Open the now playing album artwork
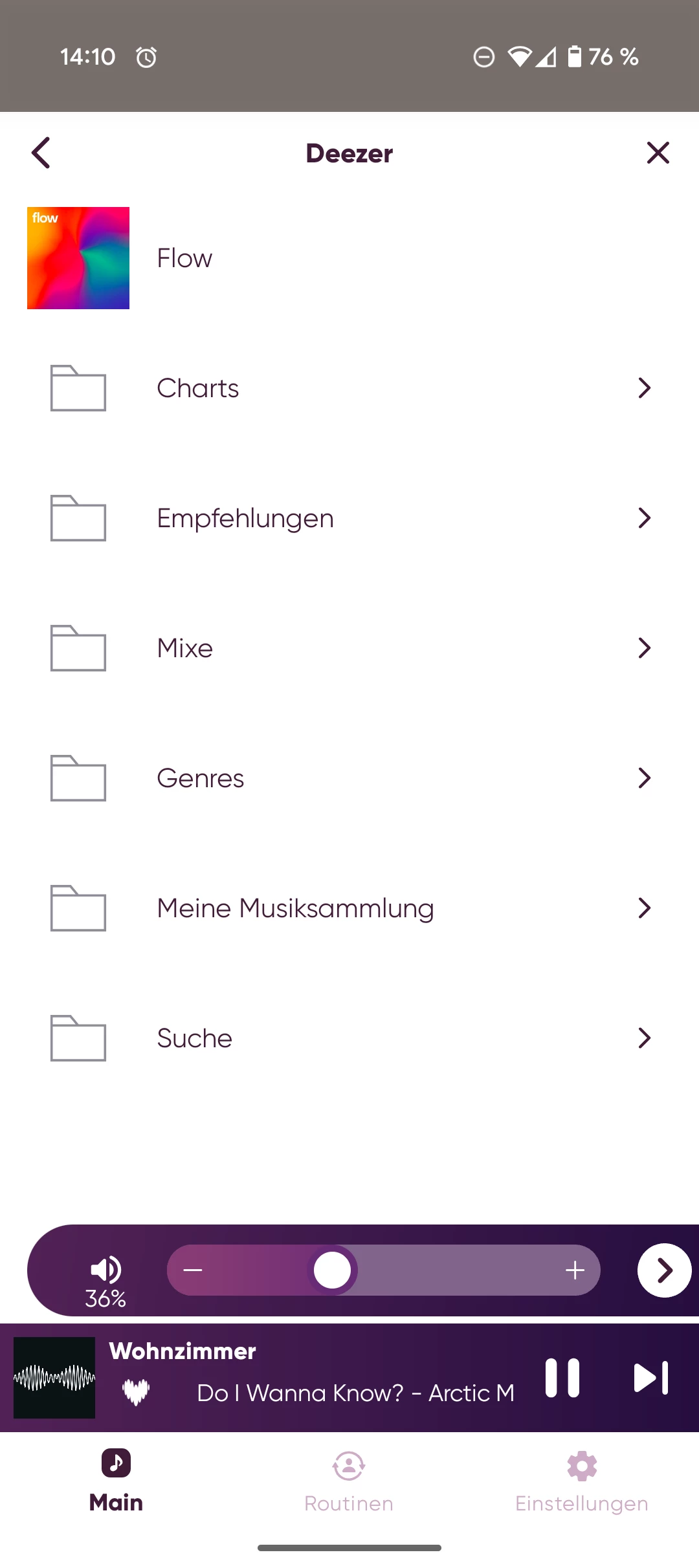699x1568 pixels. point(54,1378)
